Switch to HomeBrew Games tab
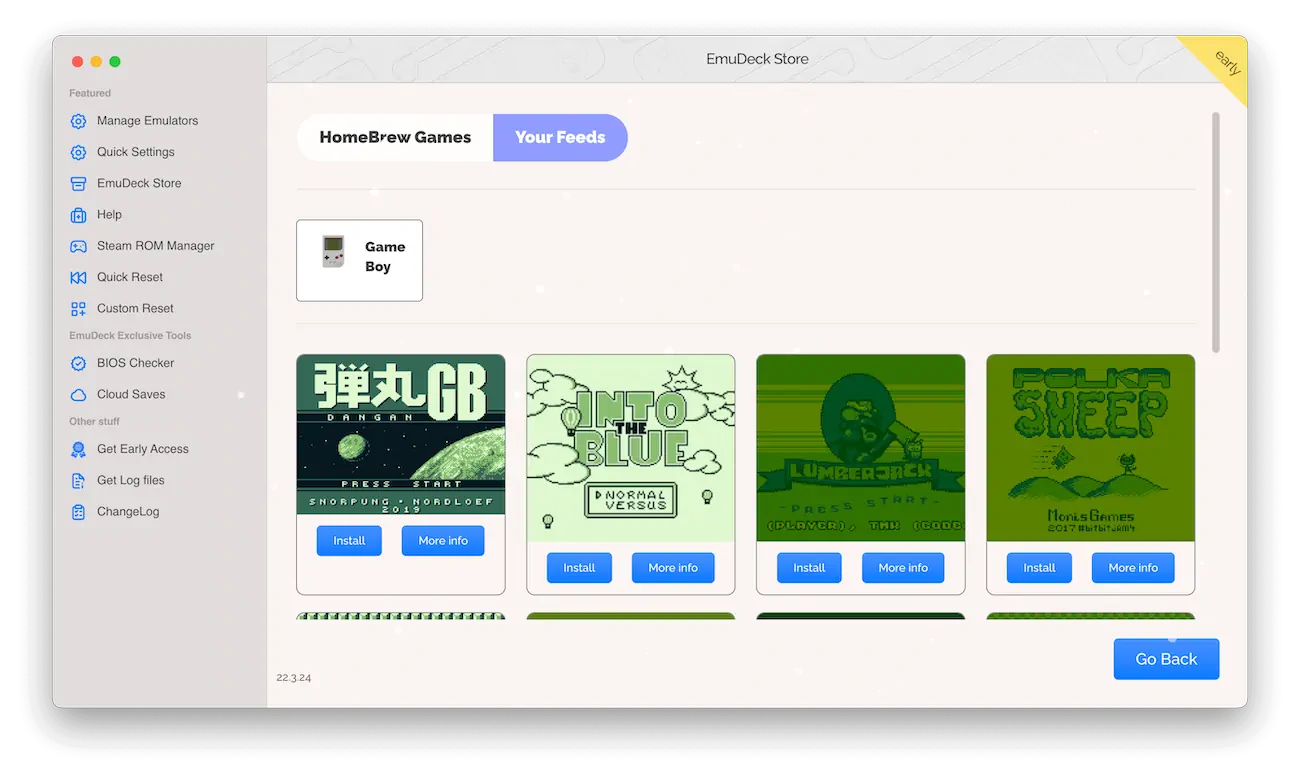Screen dimensions: 1300x777 coord(395,137)
